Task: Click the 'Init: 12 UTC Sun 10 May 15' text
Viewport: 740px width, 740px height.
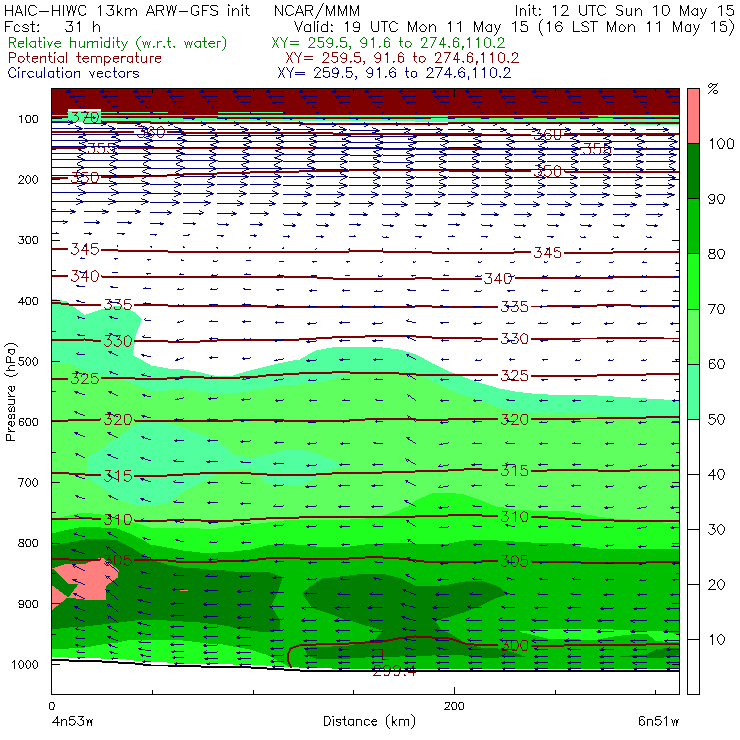Action: [x=624, y=10]
